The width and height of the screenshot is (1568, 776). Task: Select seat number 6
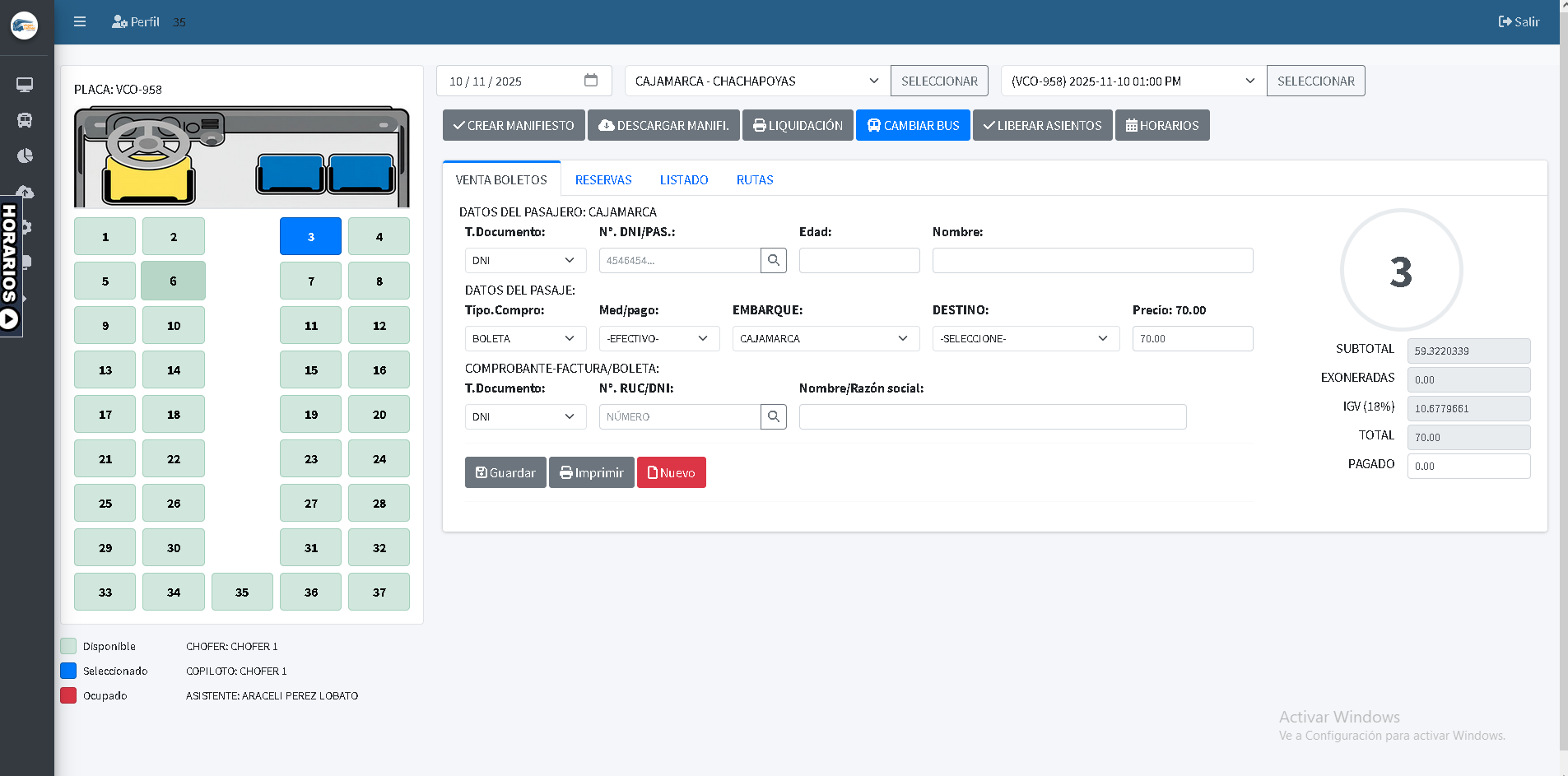point(173,281)
